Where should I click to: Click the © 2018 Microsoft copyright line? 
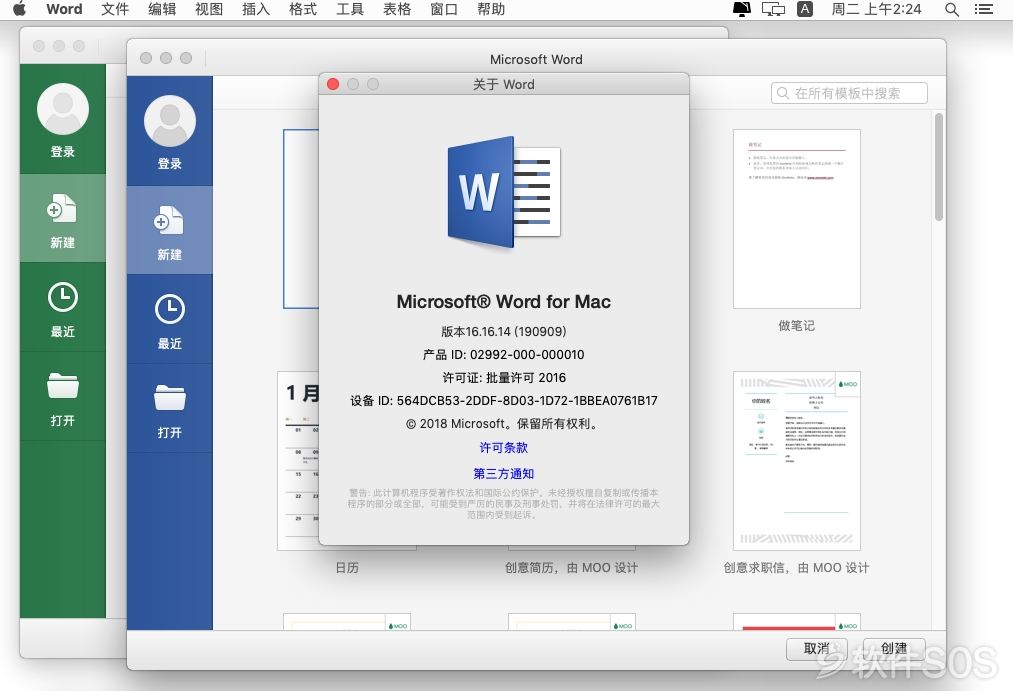click(x=504, y=424)
